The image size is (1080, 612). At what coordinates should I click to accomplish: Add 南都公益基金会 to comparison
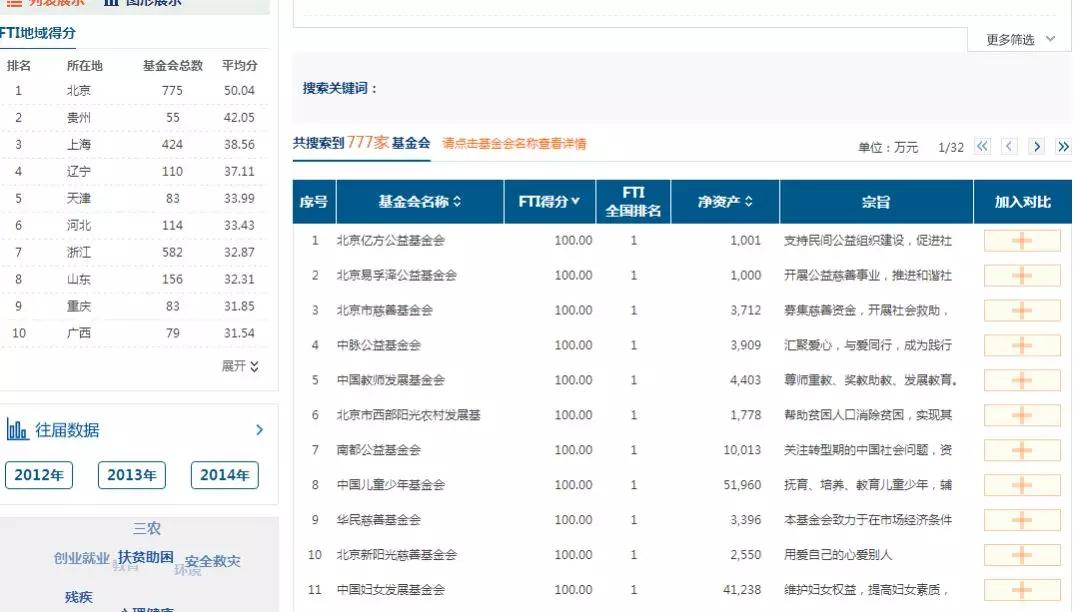(1021, 450)
